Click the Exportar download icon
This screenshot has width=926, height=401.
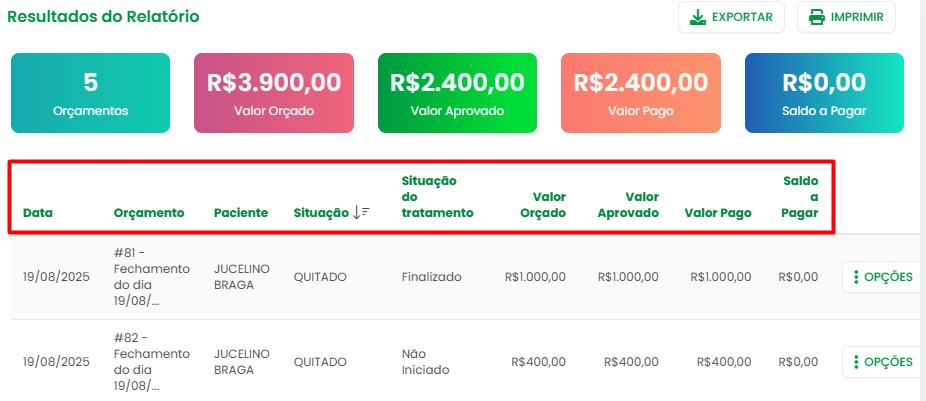(x=698, y=17)
